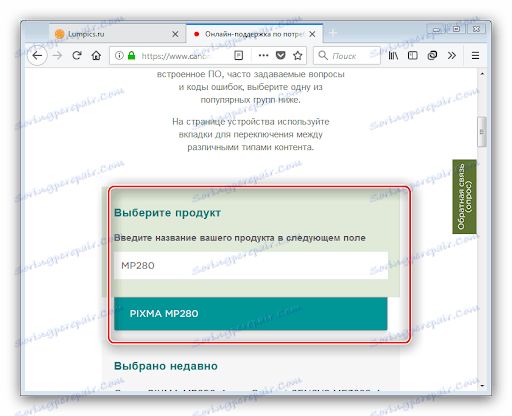
Task: Open the Обратная связь (опрос) feedback tab
Action: (x=464, y=196)
